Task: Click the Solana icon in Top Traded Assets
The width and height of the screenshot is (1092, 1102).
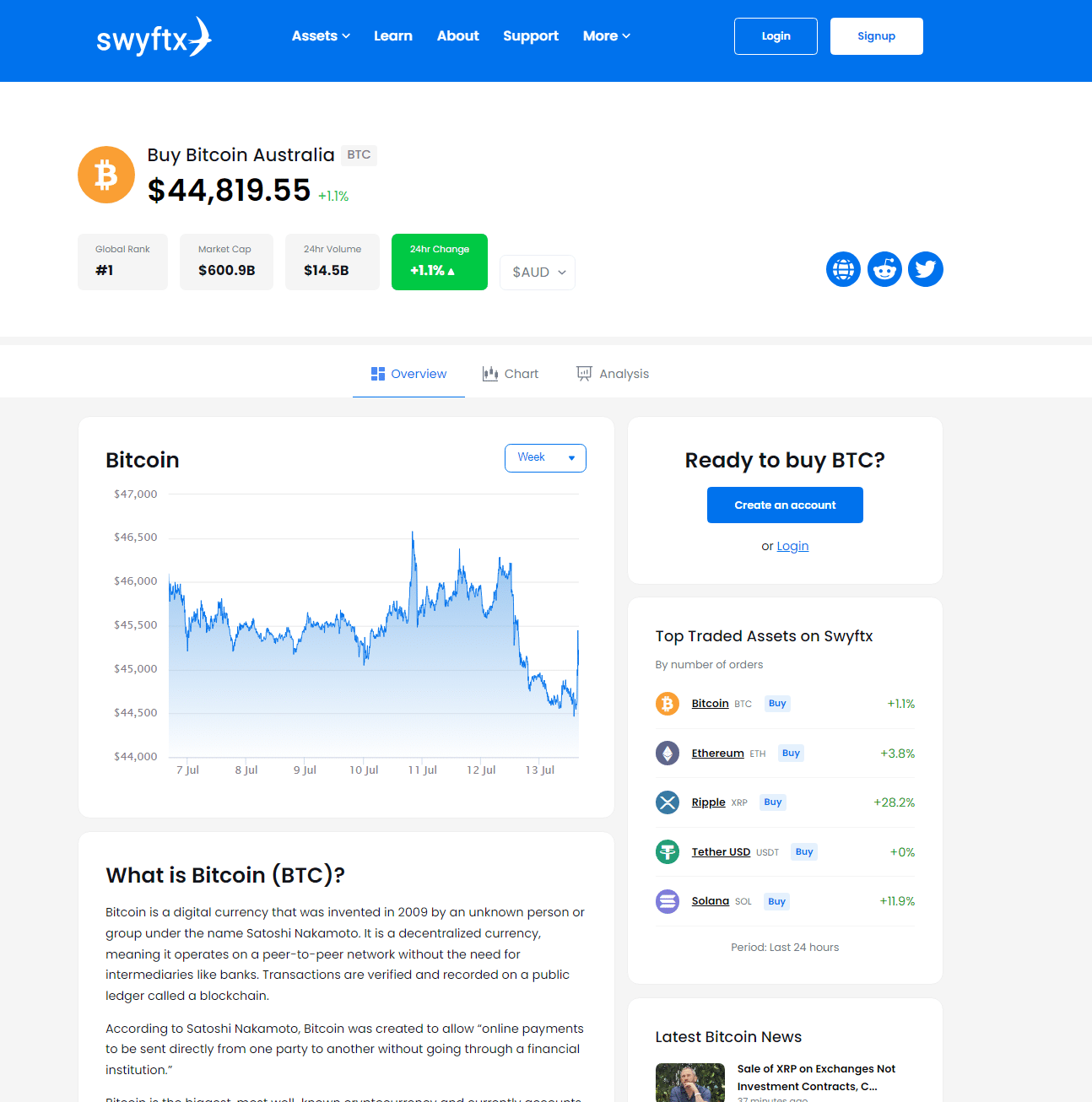Action: (x=668, y=901)
